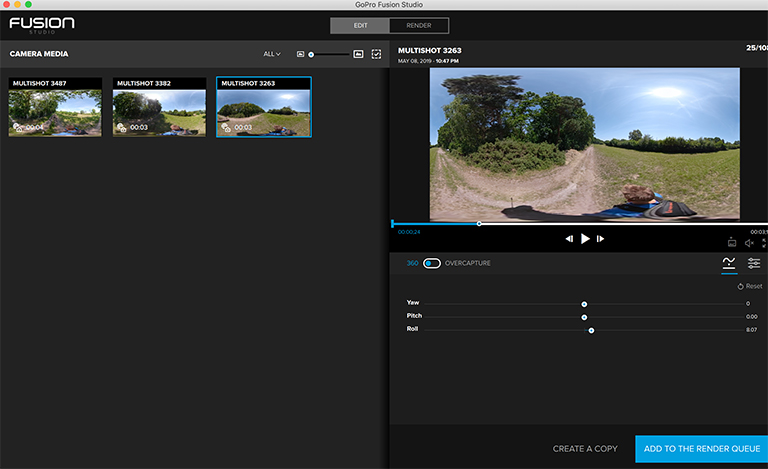Capture a still frame with the snapshot icon
Image resolution: width=768 pixels, height=469 pixels.
(x=732, y=242)
